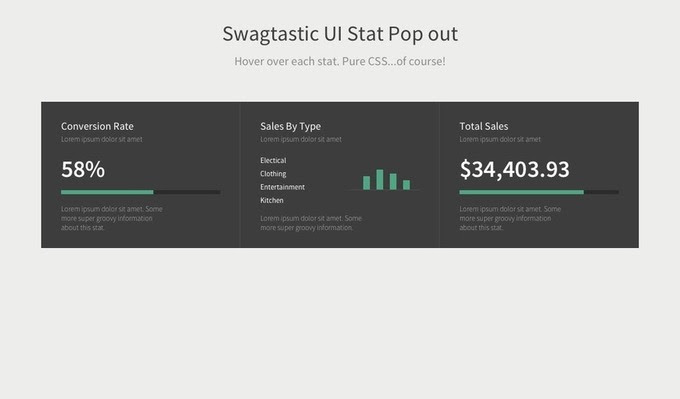The height and width of the screenshot is (399, 680).
Task: Select Electical in the sales list
Action: 273,160
